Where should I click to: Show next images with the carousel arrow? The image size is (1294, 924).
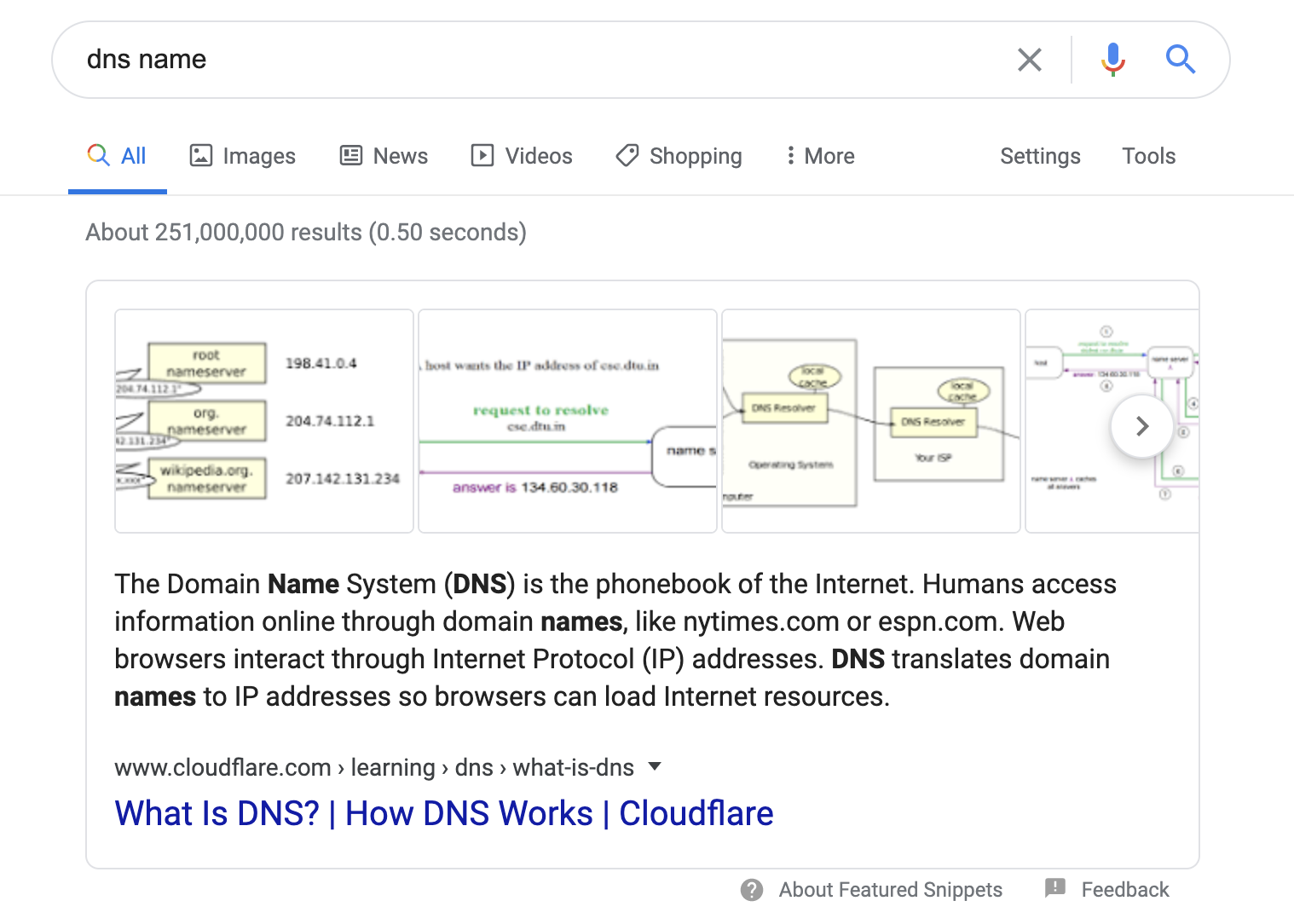tap(1142, 426)
